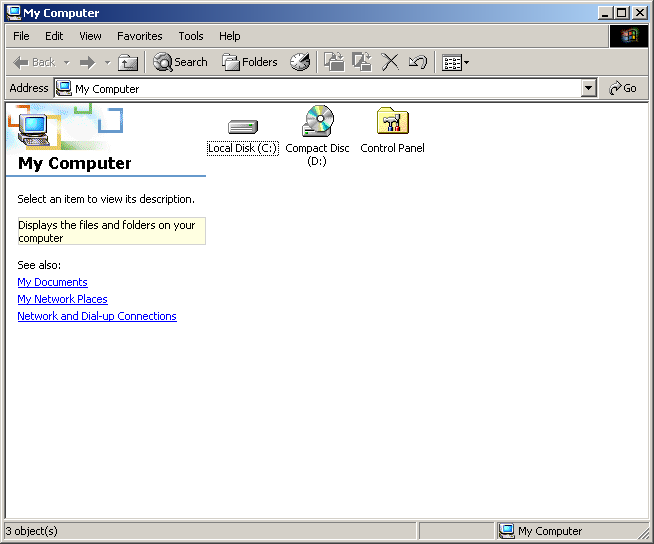Follow the My Network Places link

click(62, 299)
